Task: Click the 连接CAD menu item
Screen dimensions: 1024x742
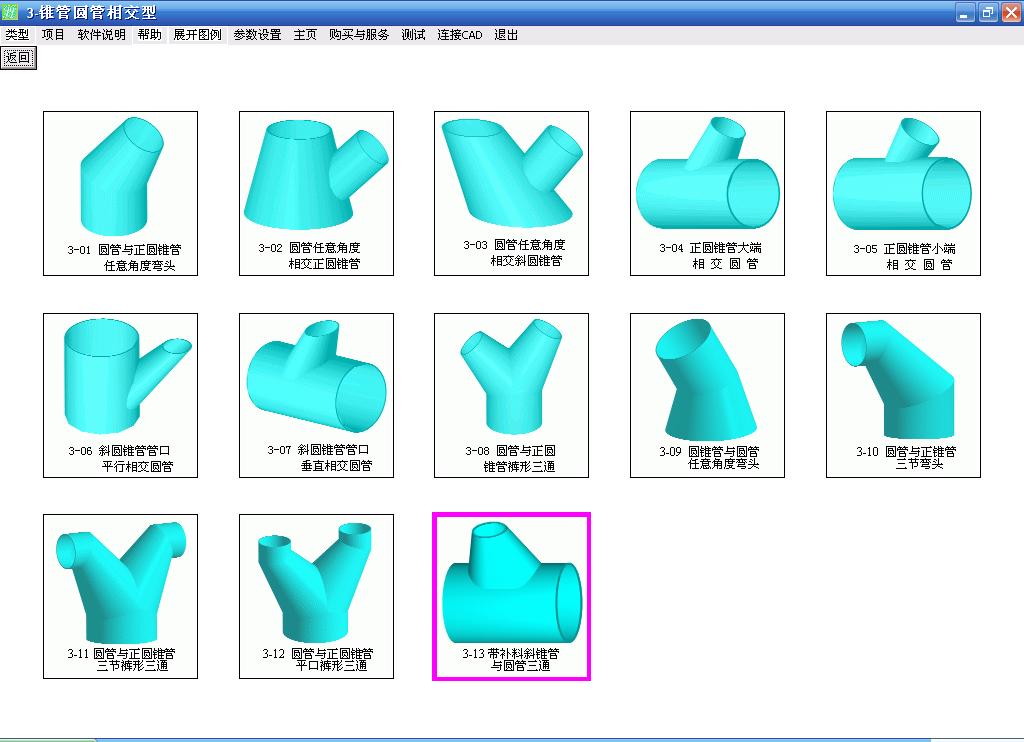Action: click(460, 35)
